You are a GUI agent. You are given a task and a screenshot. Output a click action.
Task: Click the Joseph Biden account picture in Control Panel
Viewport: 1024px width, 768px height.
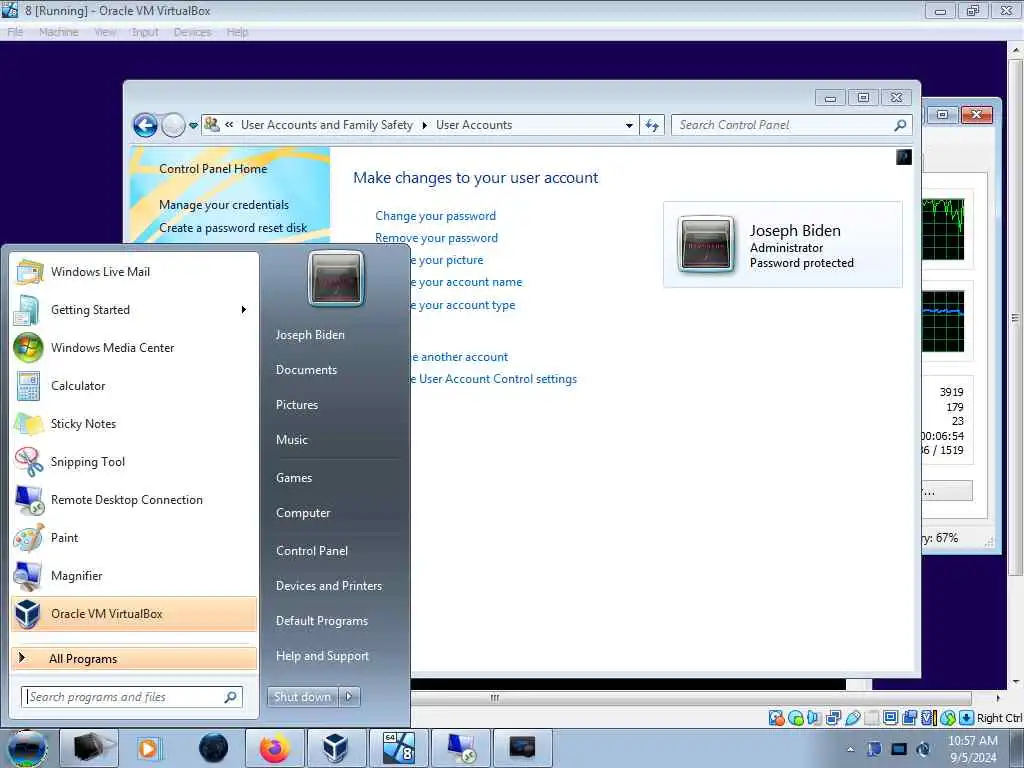point(706,244)
